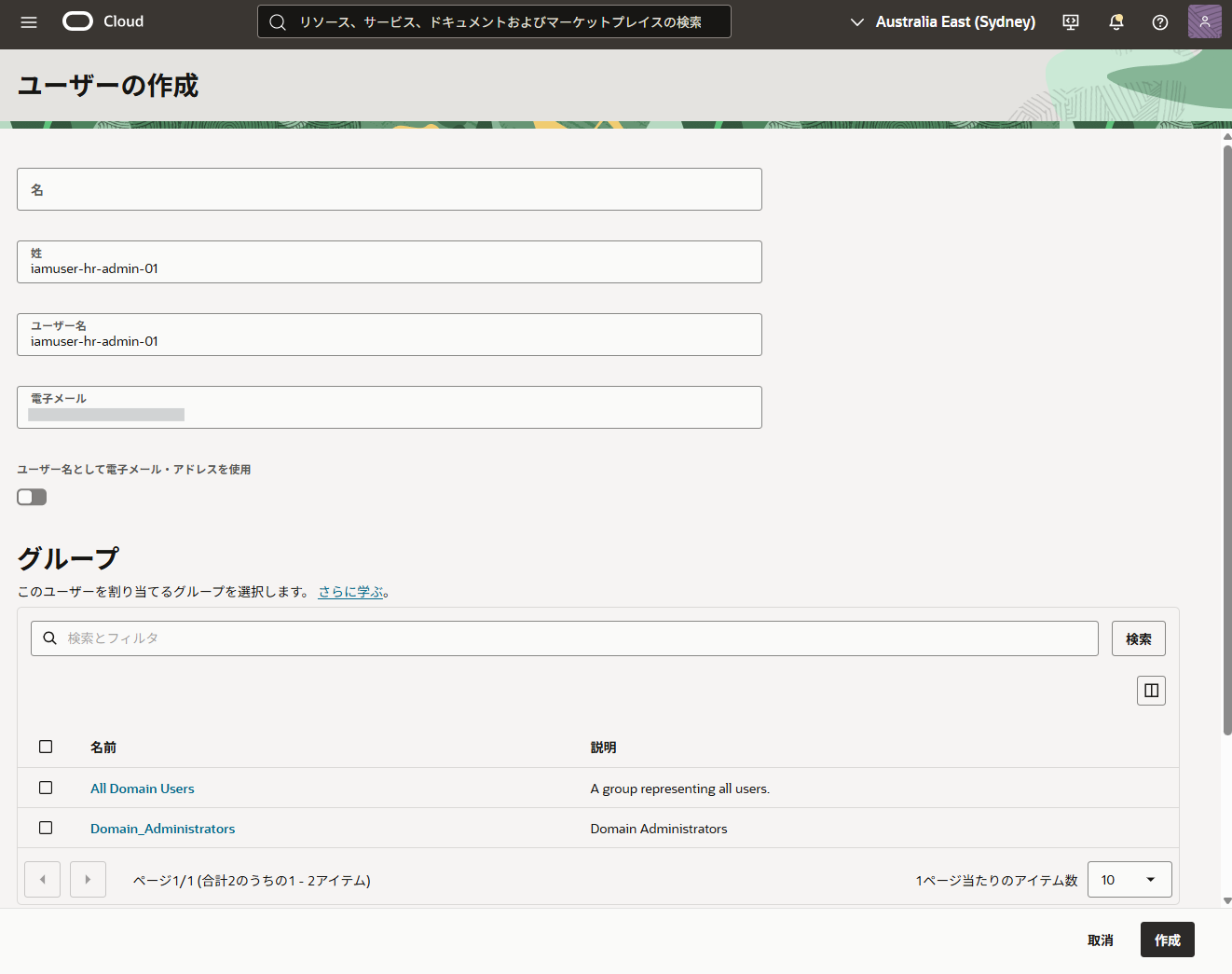
Task: Enable ユーザー名として電子メール・アドレスを使用 toggle
Action: (x=31, y=497)
